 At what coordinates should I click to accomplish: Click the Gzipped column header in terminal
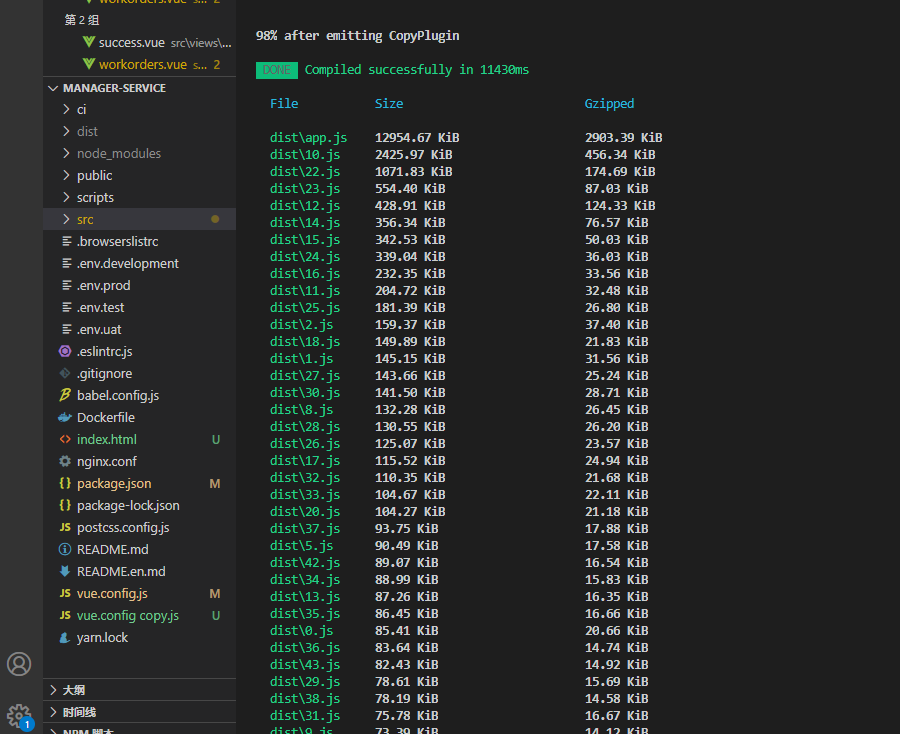click(609, 104)
